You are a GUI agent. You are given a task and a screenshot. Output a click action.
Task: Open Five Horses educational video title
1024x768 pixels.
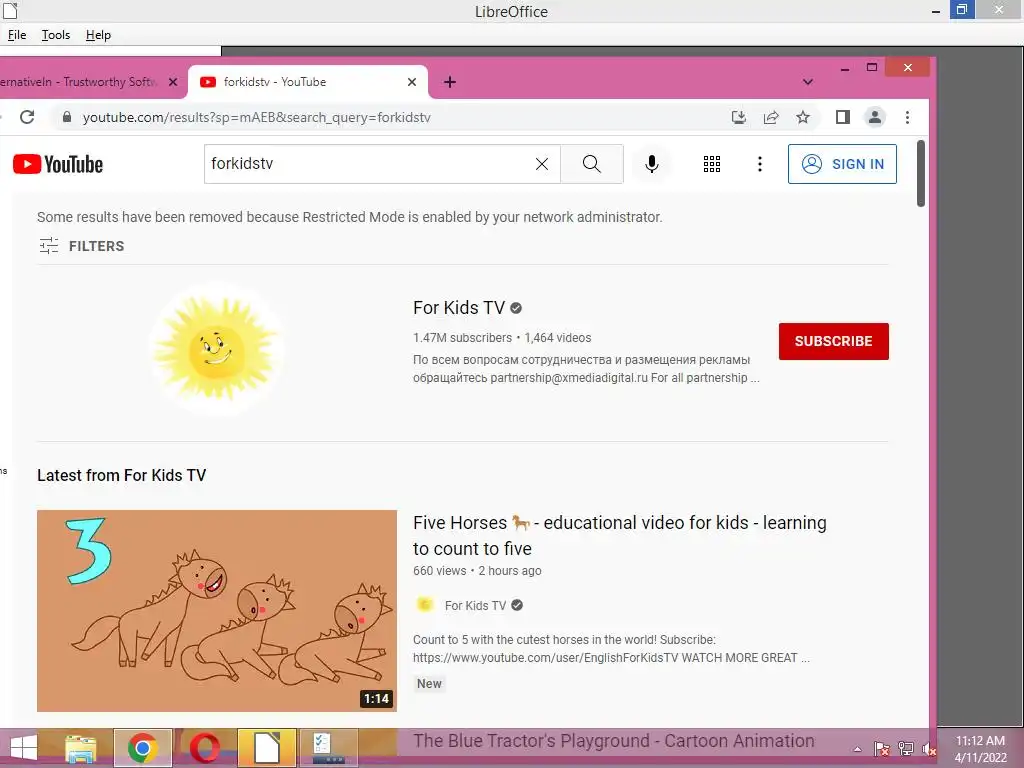(619, 536)
